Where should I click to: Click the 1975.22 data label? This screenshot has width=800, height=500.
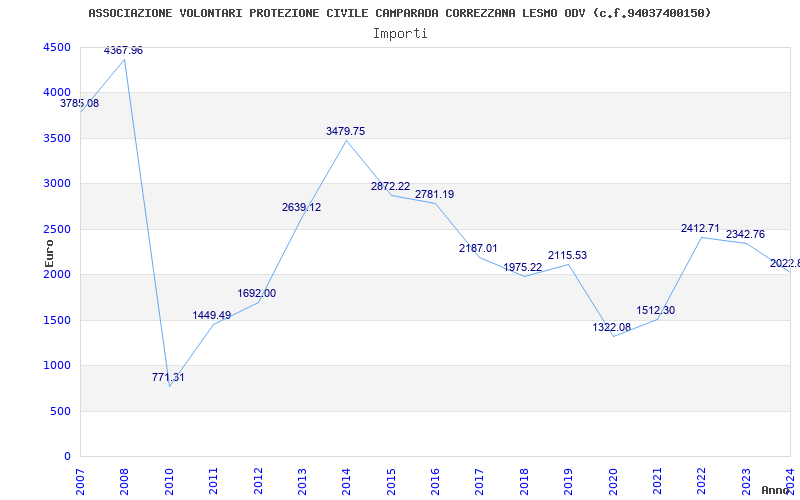523,268
